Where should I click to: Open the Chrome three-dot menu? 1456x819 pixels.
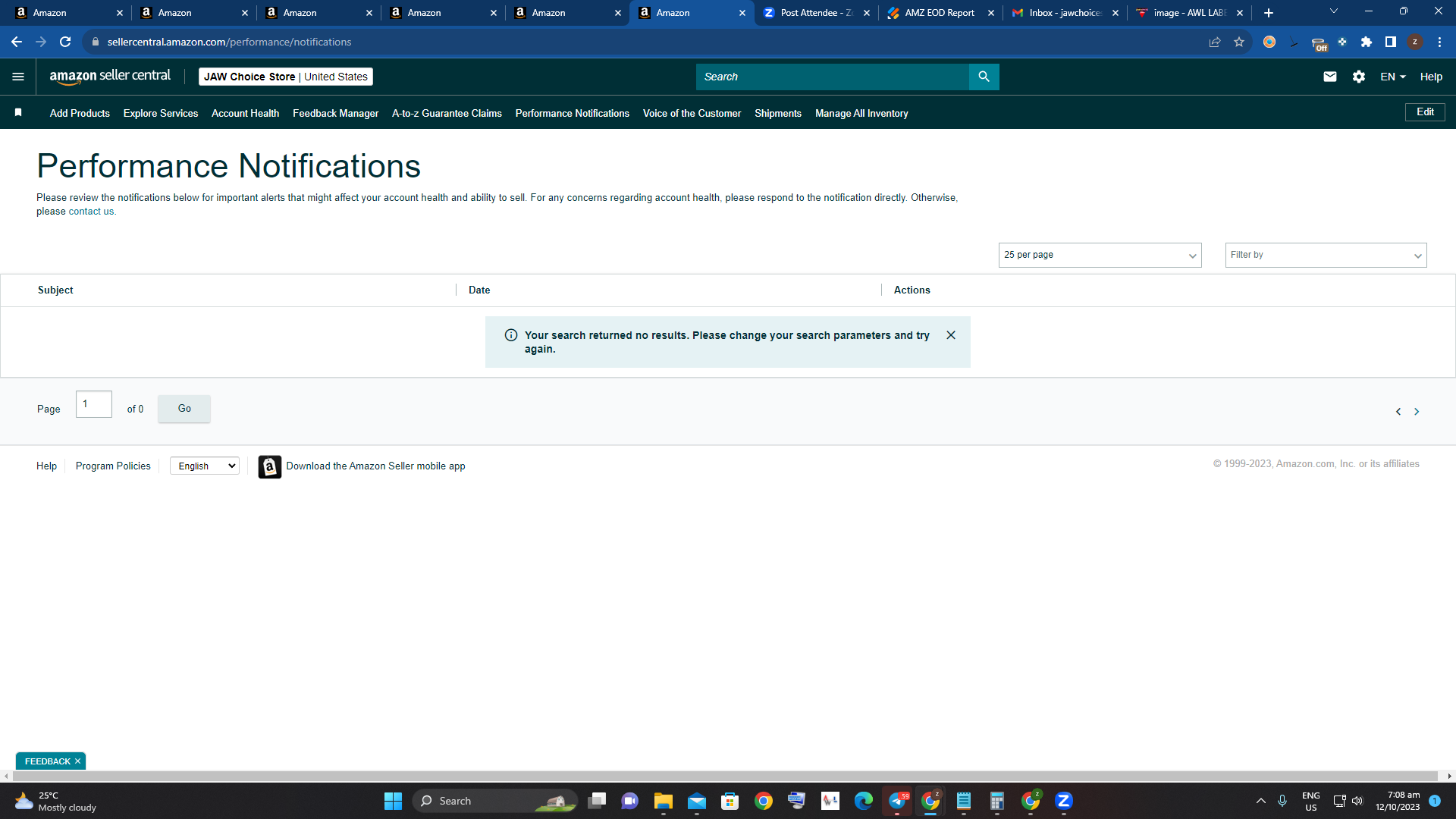[x=1439, y=42]
